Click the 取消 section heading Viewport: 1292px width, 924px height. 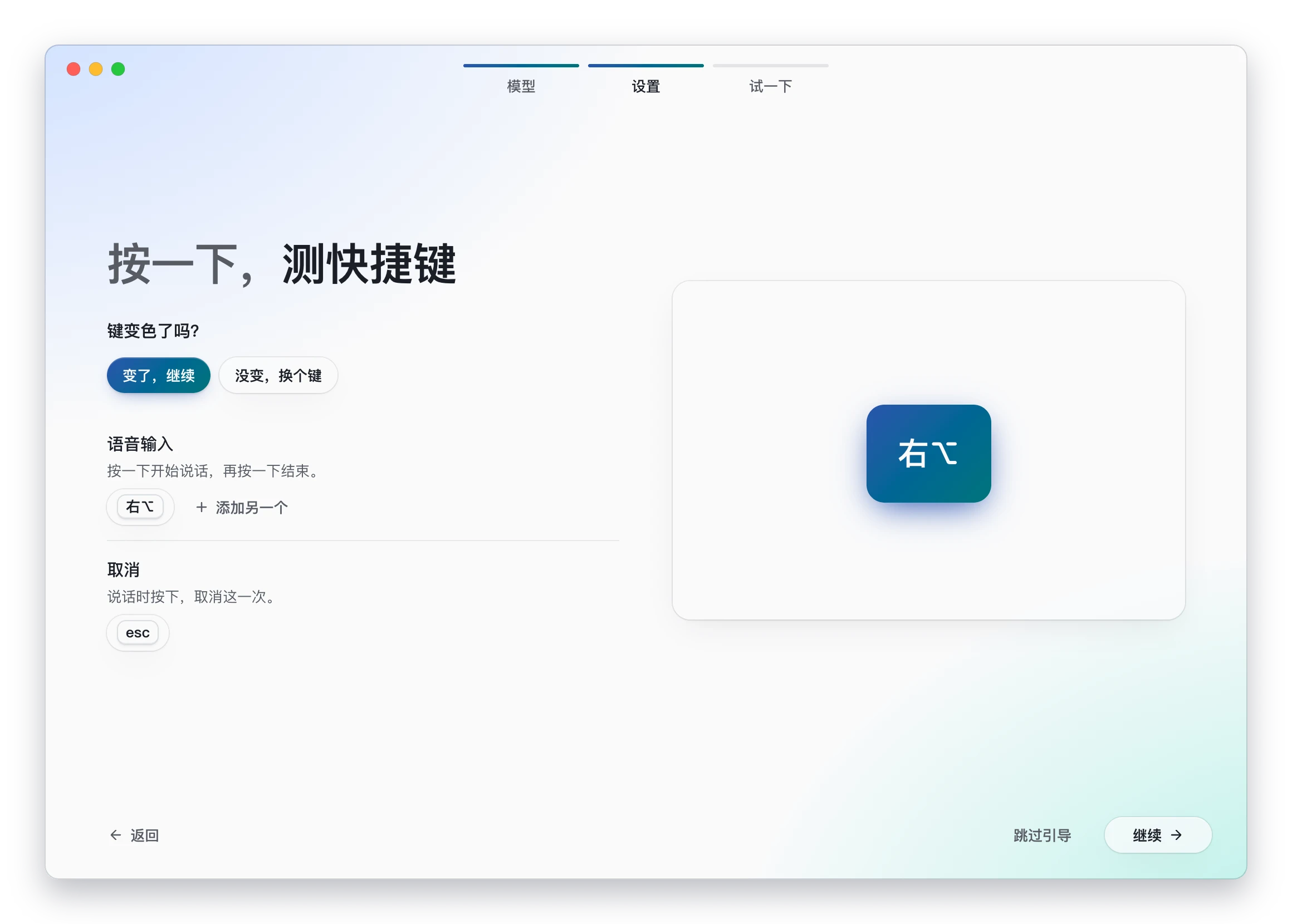124,569
